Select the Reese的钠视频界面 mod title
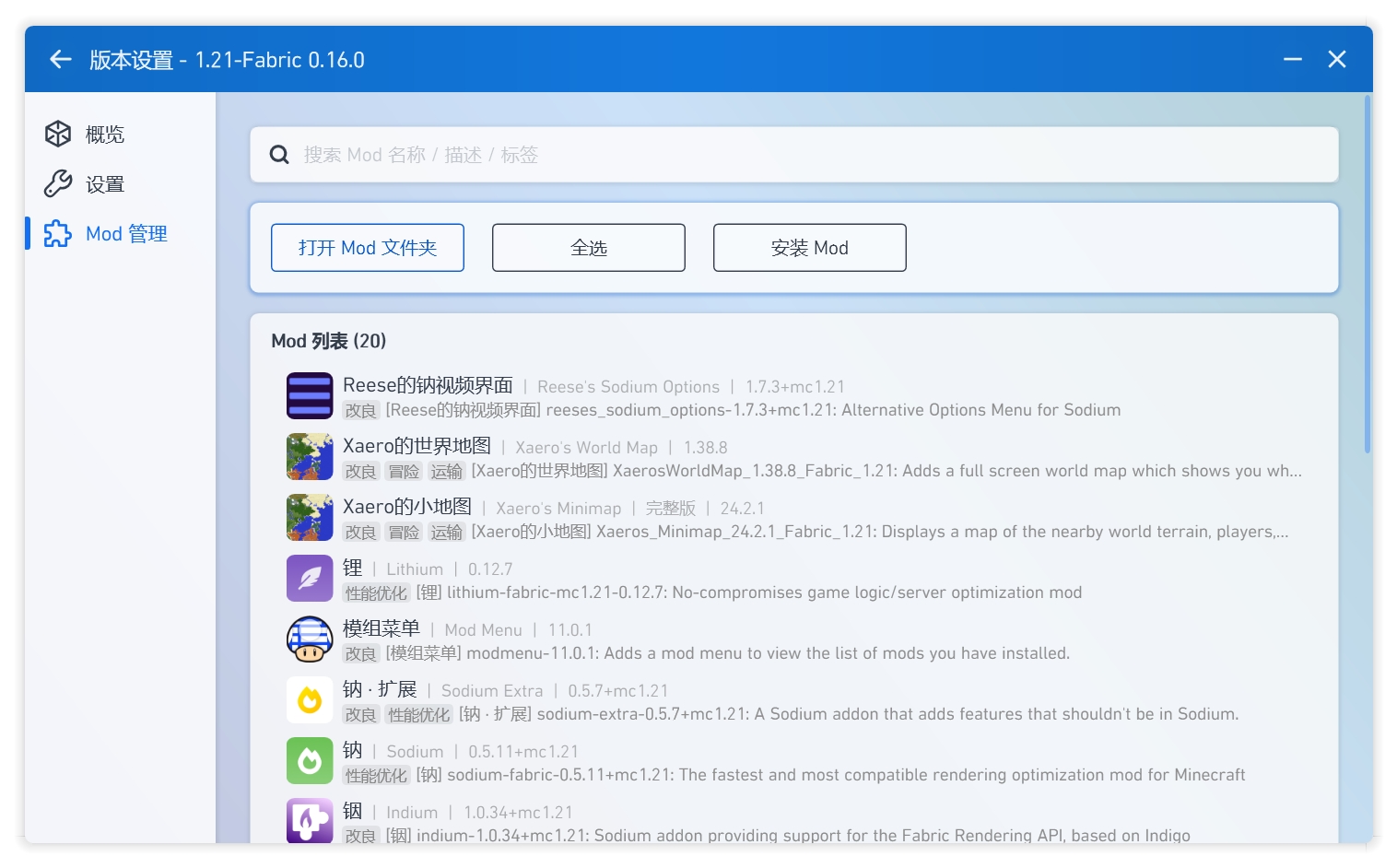Image resolution: width=1397 pixels, height=868 pixels. pos(428,385)
